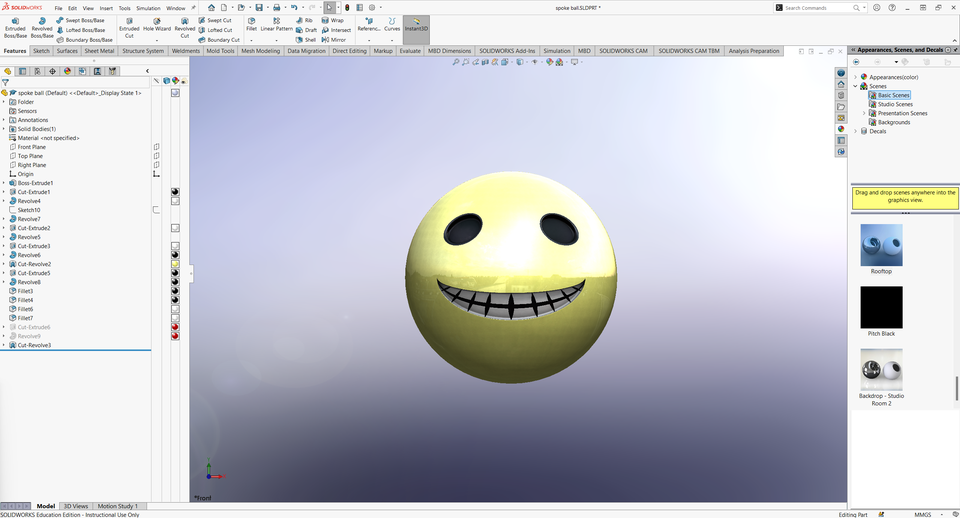
Task: Click the red appearance swatch beside Revolve9
Action: click(x=175, y=336)
